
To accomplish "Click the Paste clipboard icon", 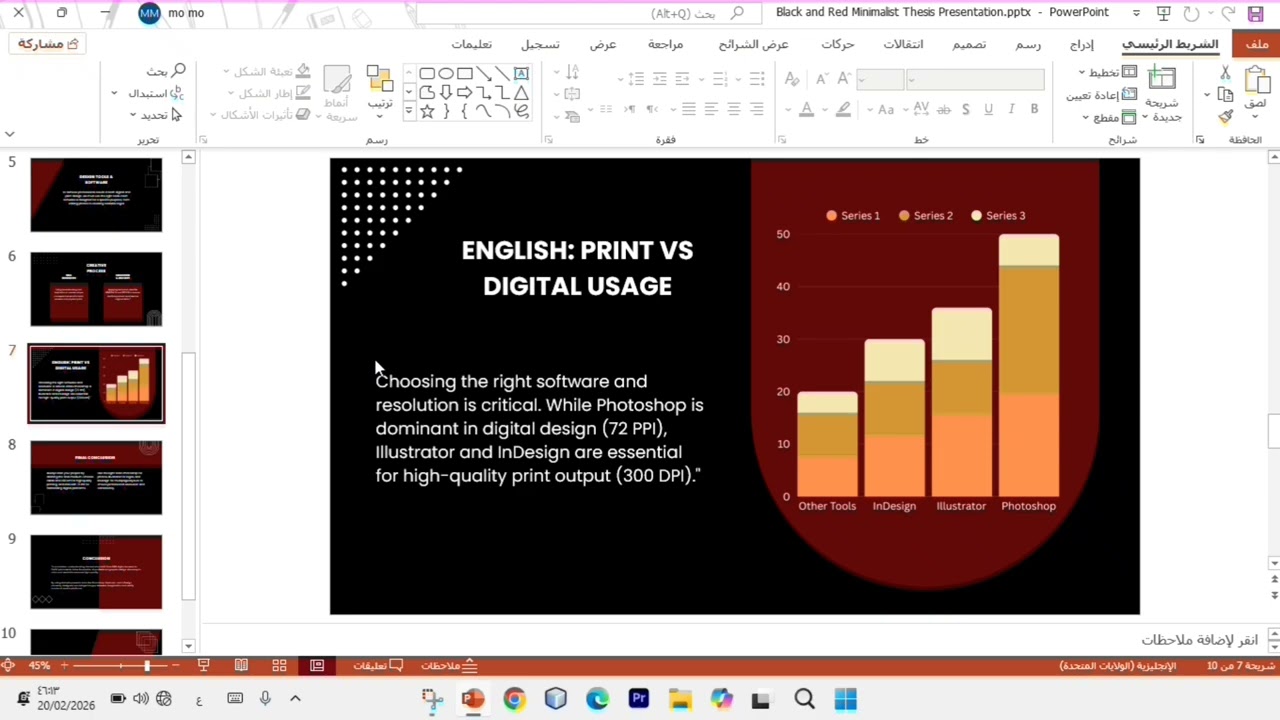I will tap(1258, 81).
